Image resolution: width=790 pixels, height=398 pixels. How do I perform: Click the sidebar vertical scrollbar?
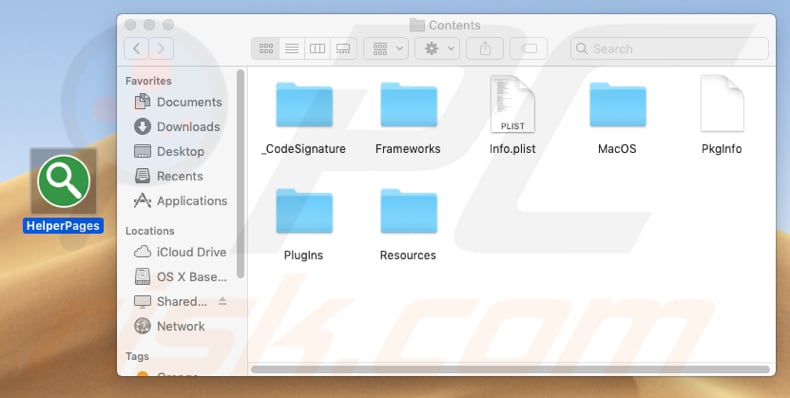tap(240, 174)
